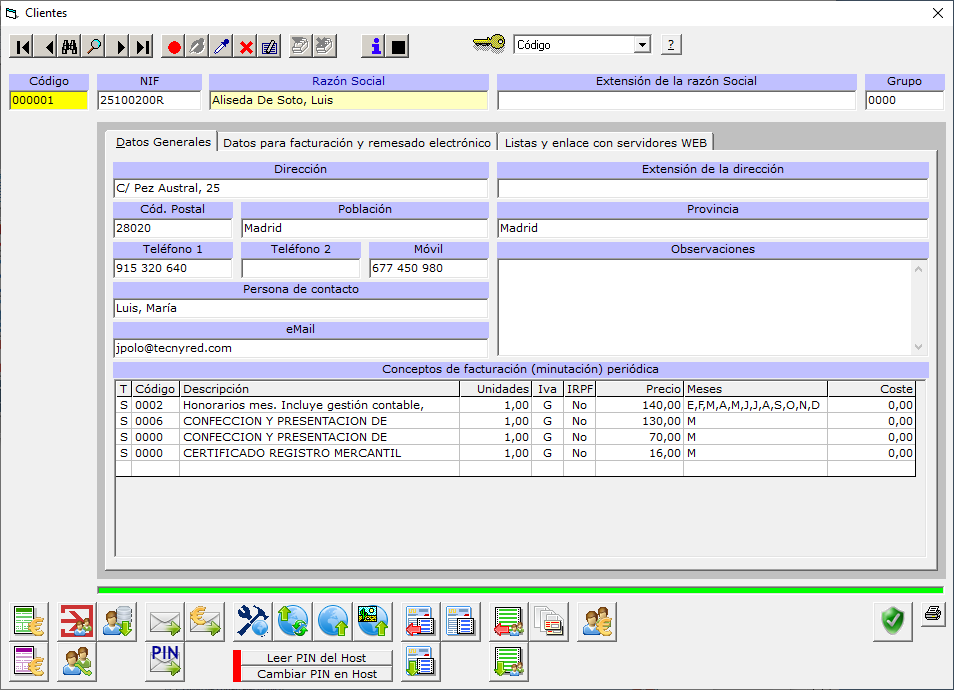Switch to Datos Generales tab
Viewport: 954px width, 690px height.
[163, 142]
